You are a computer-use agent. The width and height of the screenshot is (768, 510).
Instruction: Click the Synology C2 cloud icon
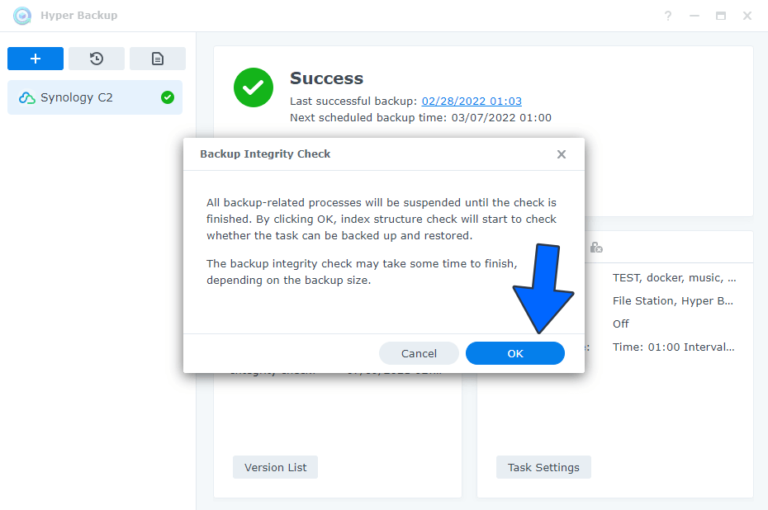[x=27, y=98]
